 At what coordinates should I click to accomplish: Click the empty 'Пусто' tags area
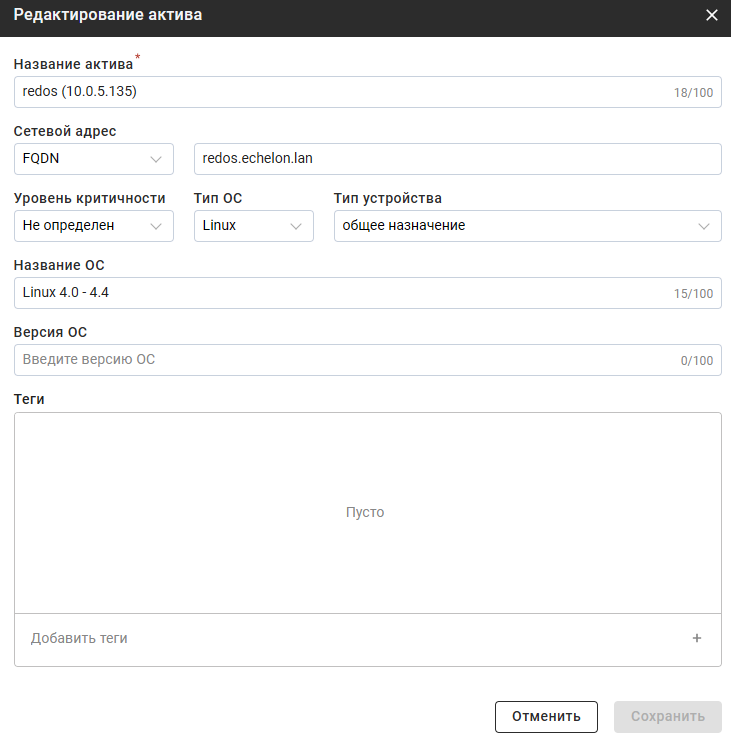[x=366, y=512]
